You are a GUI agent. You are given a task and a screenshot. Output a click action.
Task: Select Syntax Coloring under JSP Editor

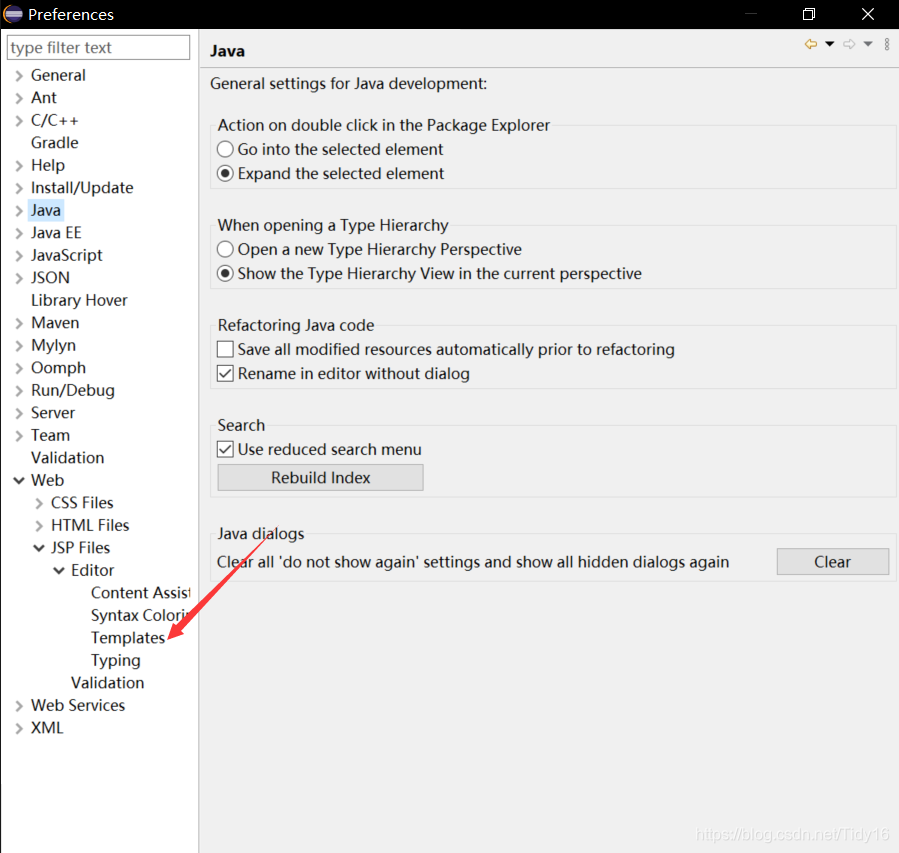tap(139, 615)
